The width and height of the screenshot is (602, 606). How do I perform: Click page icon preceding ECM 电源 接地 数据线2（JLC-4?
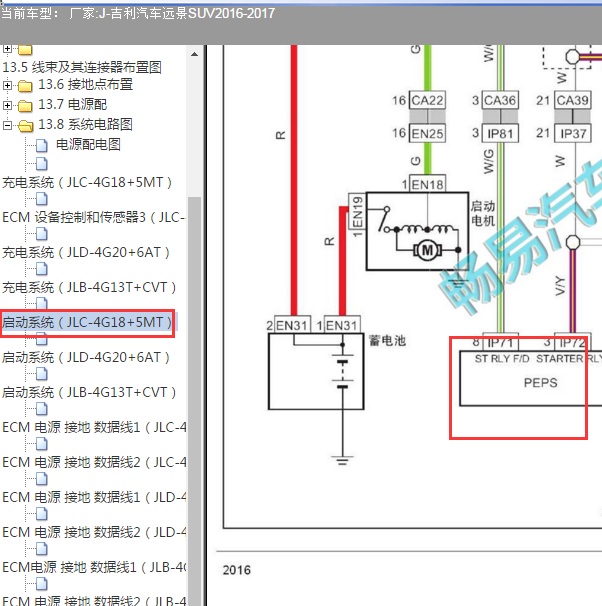click(42, 444)
